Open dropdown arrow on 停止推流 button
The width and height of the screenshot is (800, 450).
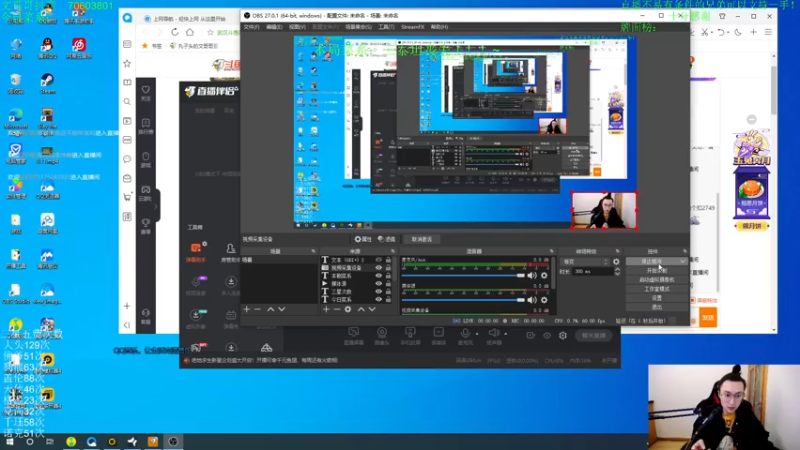coord(682,261)
